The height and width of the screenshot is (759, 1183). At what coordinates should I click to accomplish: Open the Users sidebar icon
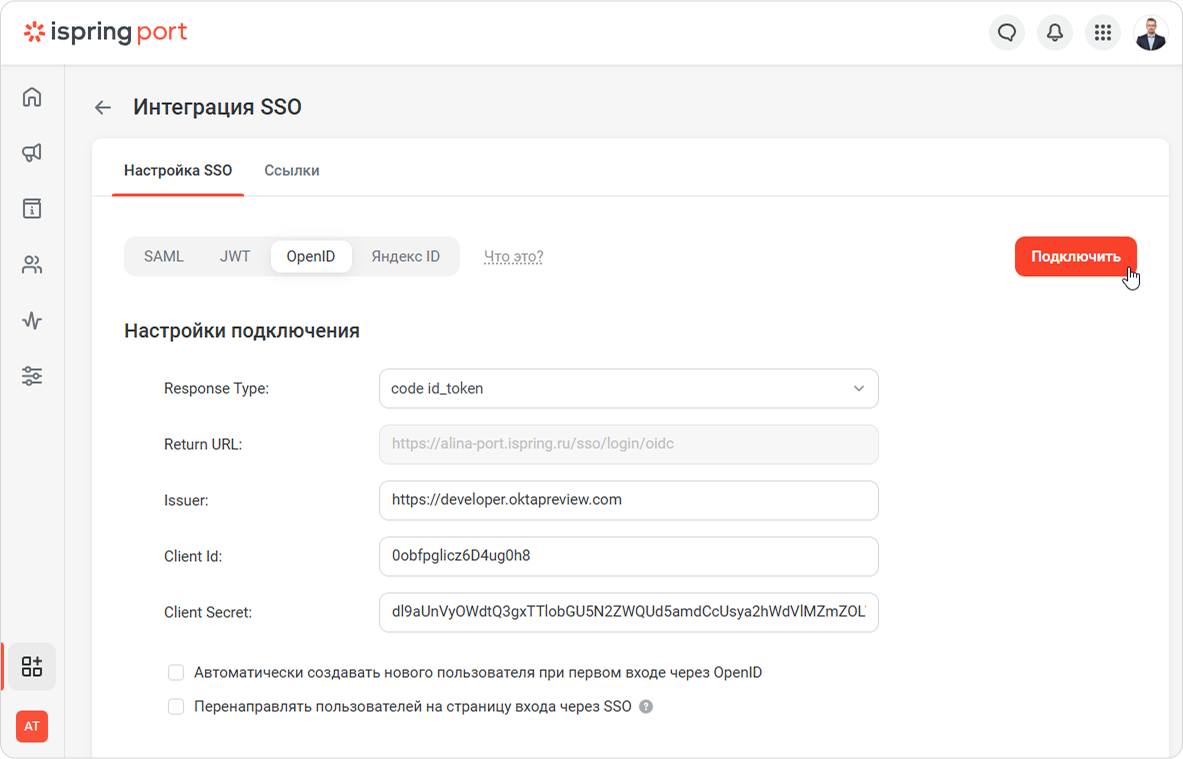pyautogui.click(x=32, y=264)
